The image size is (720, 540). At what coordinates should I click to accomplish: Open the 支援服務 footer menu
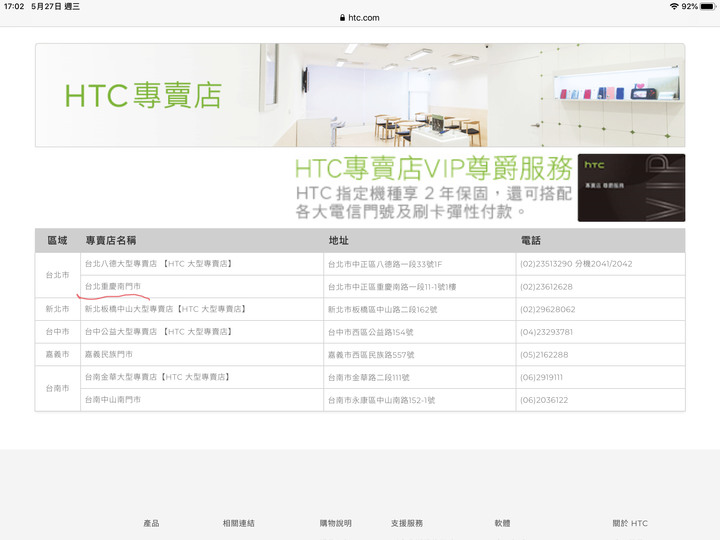[407, 523]
